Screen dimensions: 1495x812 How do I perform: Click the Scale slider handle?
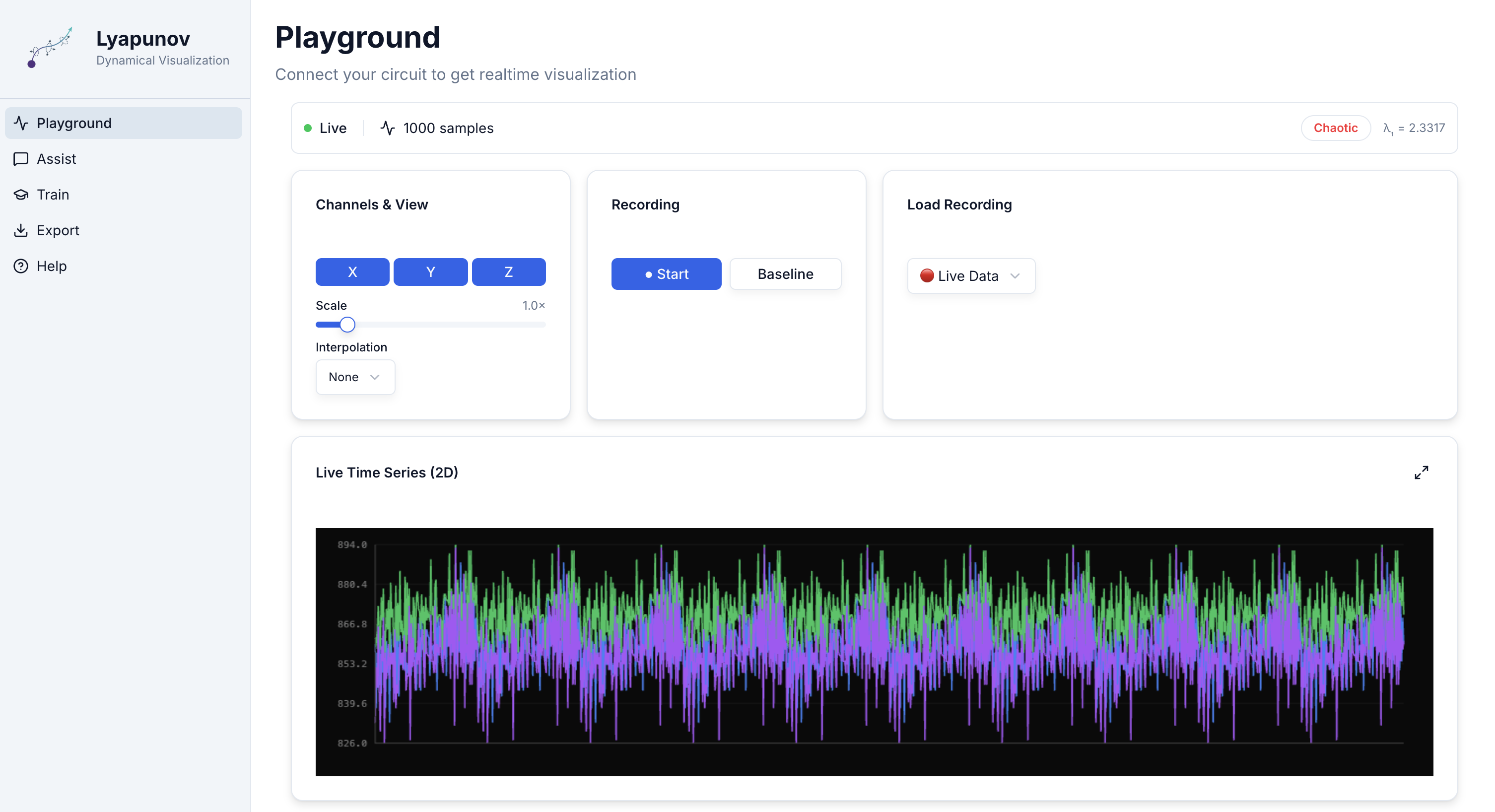tap(347, 325)
